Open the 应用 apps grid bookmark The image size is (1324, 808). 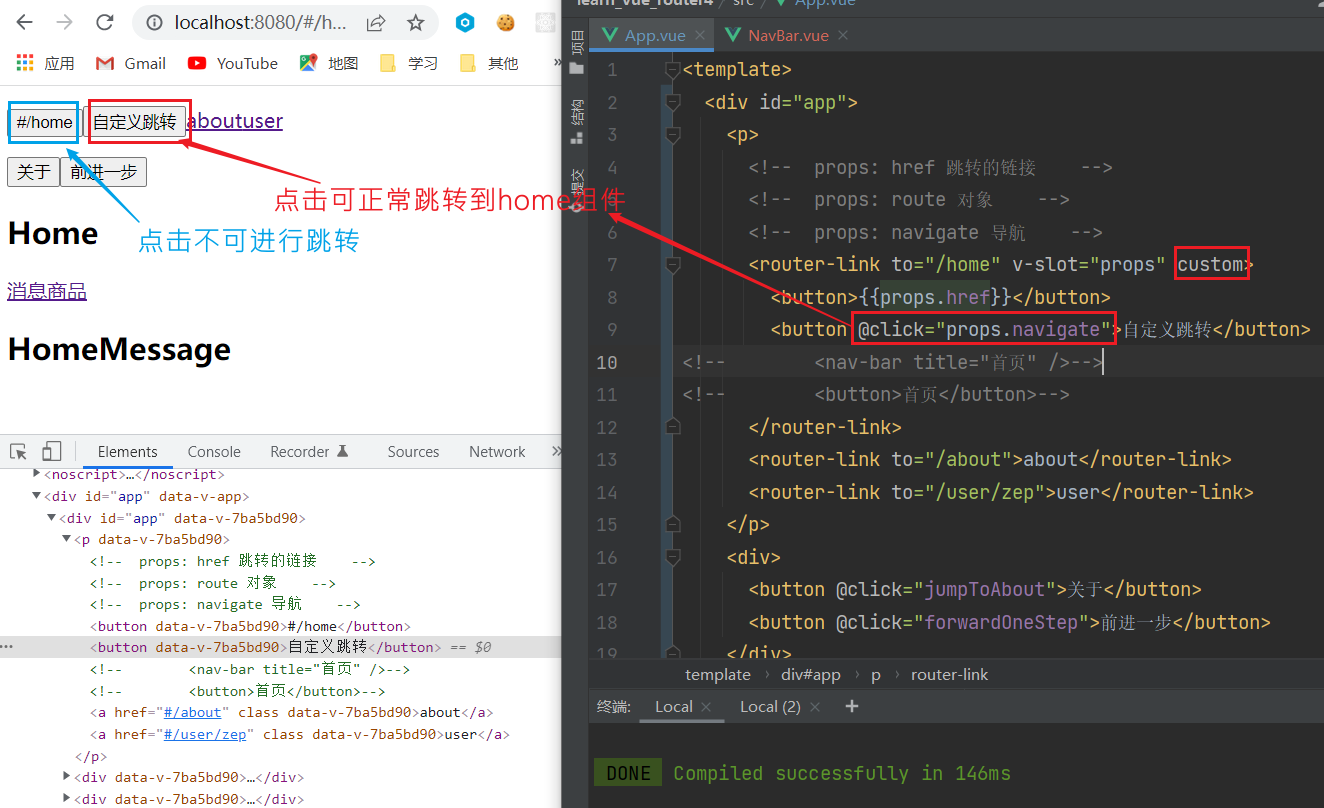click(46, 63)
